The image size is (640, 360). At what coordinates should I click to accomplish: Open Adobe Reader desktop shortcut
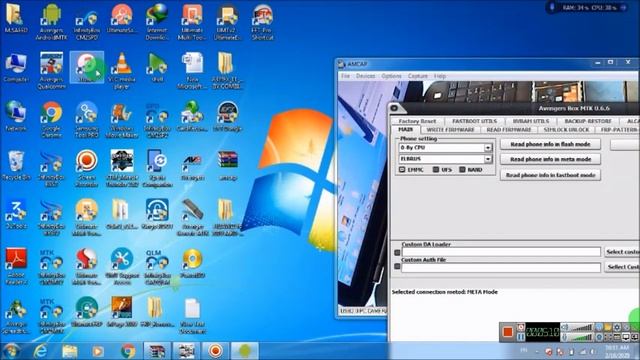16,267
